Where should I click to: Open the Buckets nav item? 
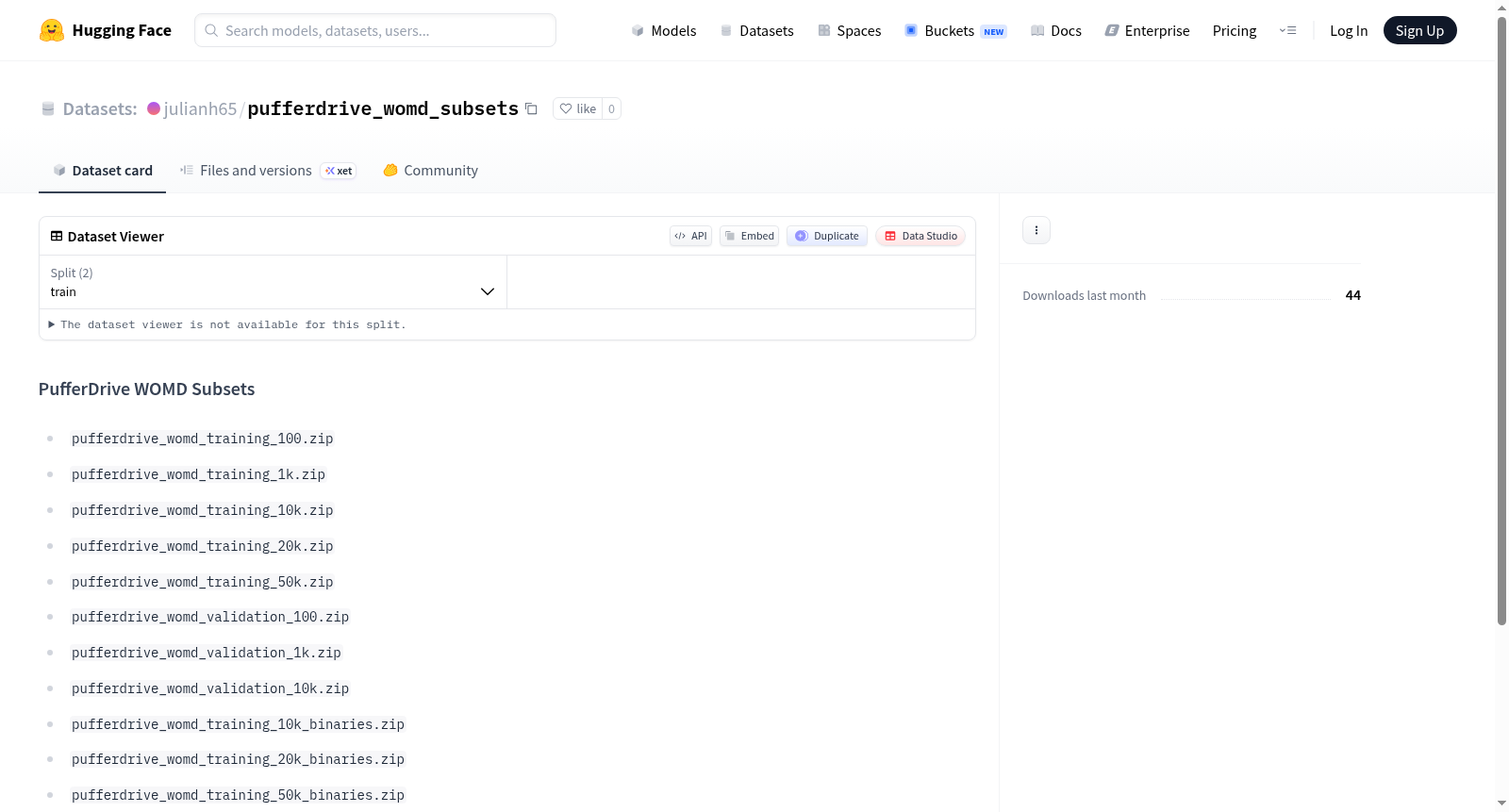(955, 30)
